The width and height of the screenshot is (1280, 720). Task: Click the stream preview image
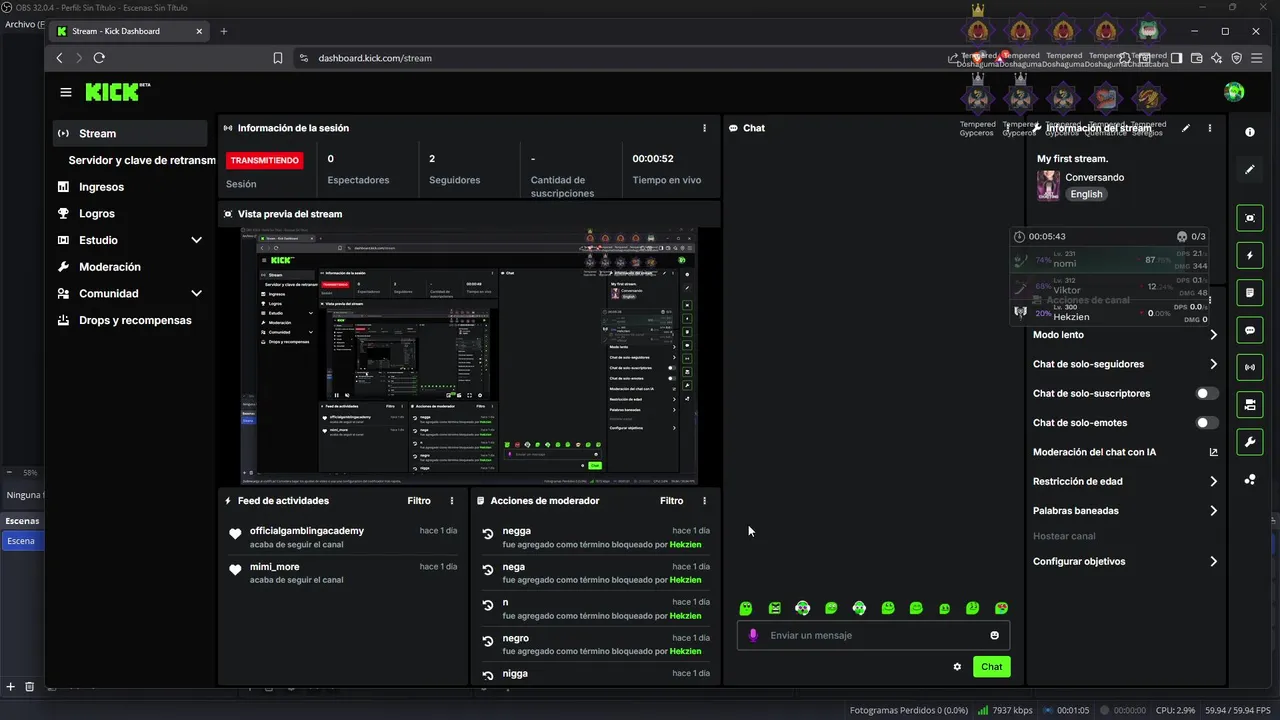pos(469,356)
